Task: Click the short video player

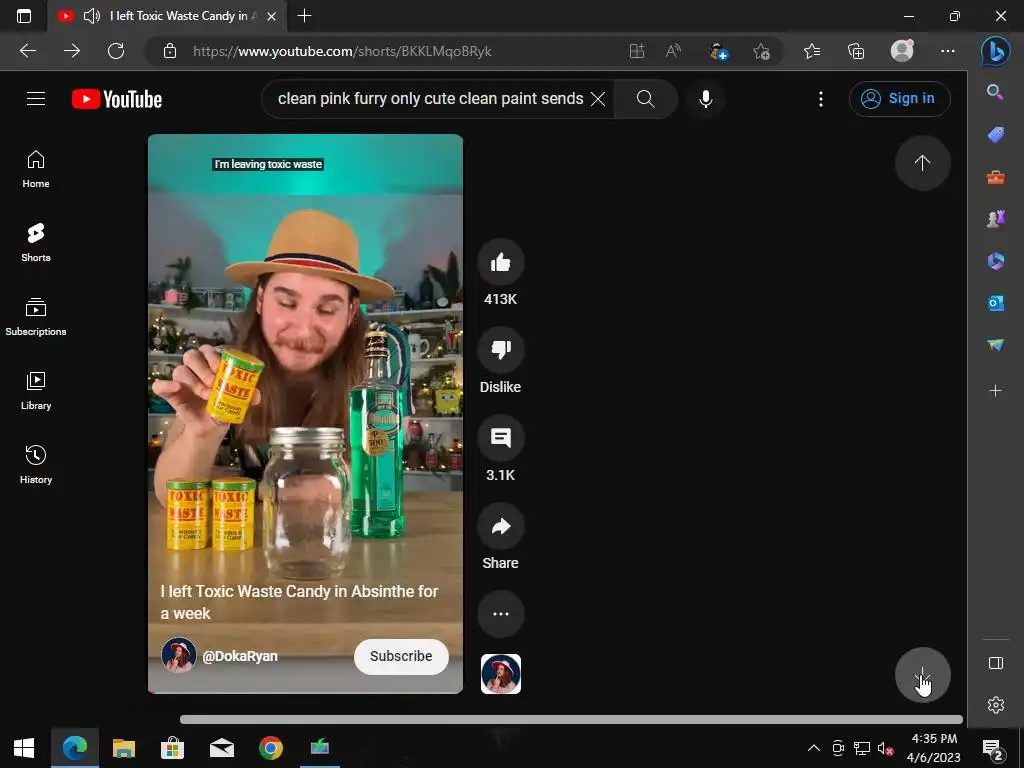Action: [306, 413]
